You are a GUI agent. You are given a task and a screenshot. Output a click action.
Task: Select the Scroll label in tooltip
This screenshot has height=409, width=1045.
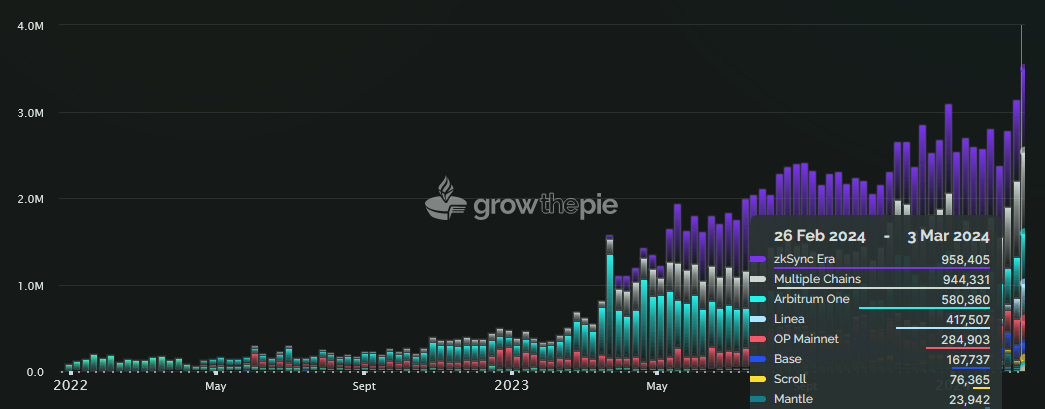tap(790, 379)
